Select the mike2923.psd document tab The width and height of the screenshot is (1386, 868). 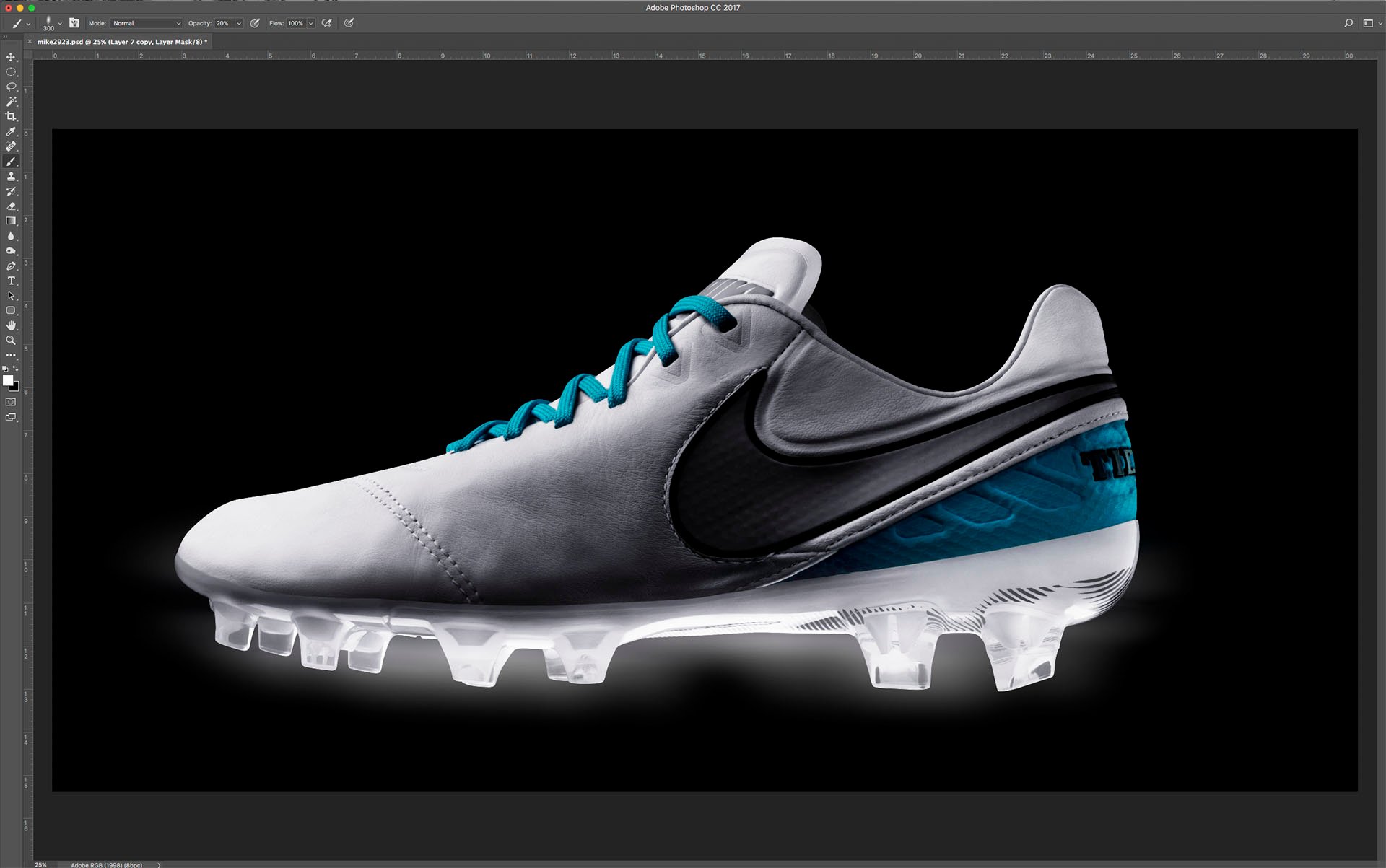pos(121,42)
